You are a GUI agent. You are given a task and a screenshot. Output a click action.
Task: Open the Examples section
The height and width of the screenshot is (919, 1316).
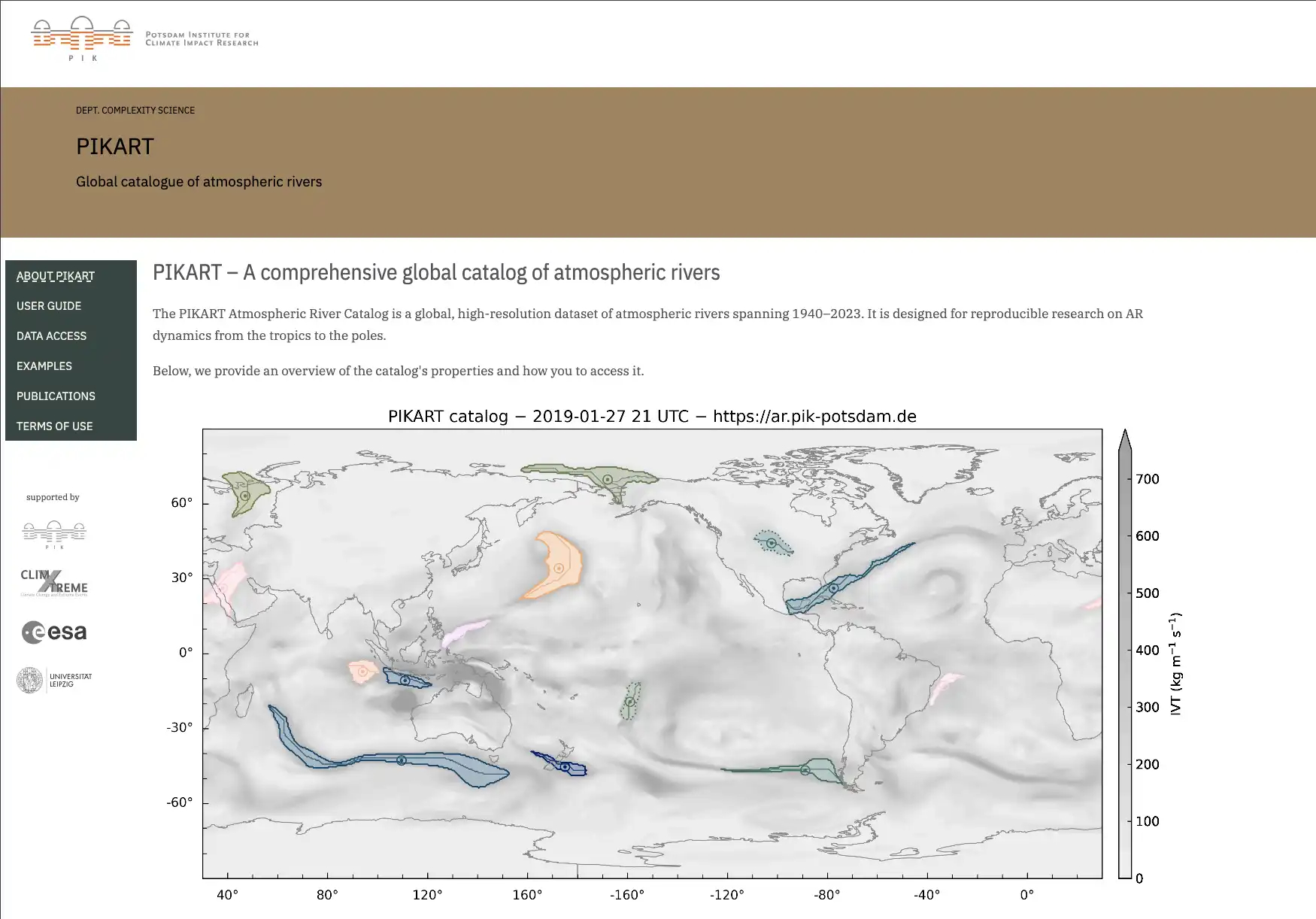pos(44,366)
